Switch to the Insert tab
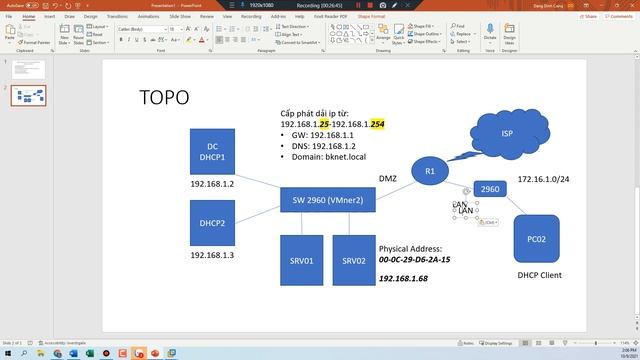Image resolution: width=640 pixels, height=360 pixels. [49, 17]
